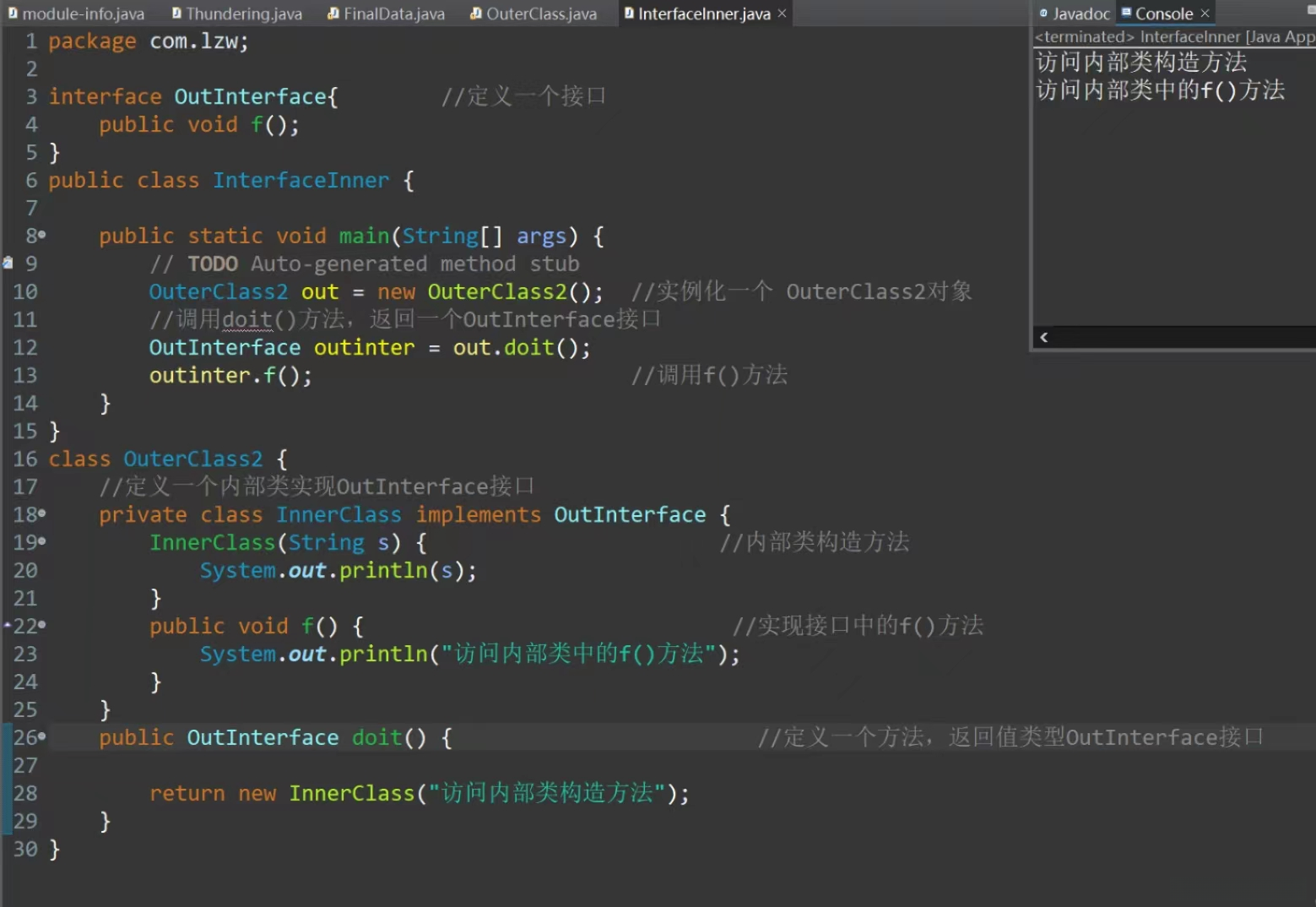Collapse the InnerClass fold marker on line 18
The height and width of the screenshot is (907, 1316).
point(42,514)
